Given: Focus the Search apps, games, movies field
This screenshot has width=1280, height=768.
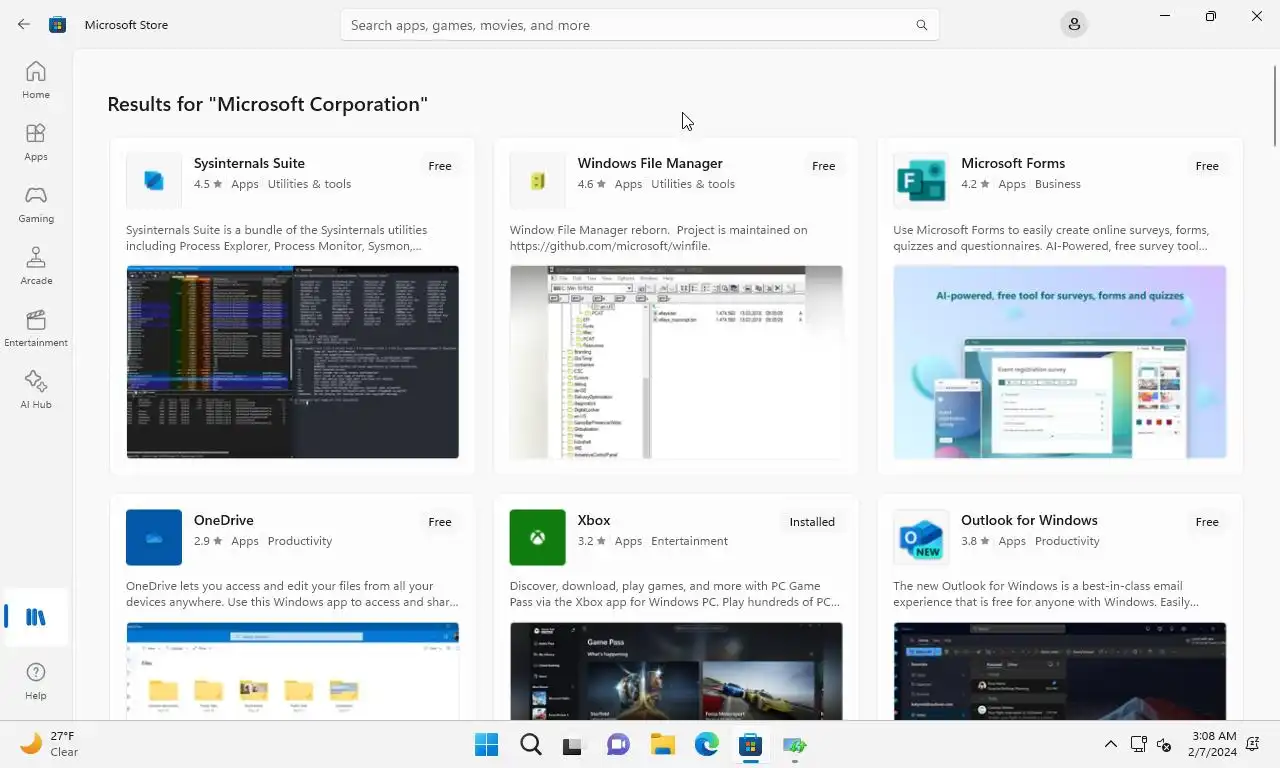Looking at the screenshot, I should (x=640, y=25).
